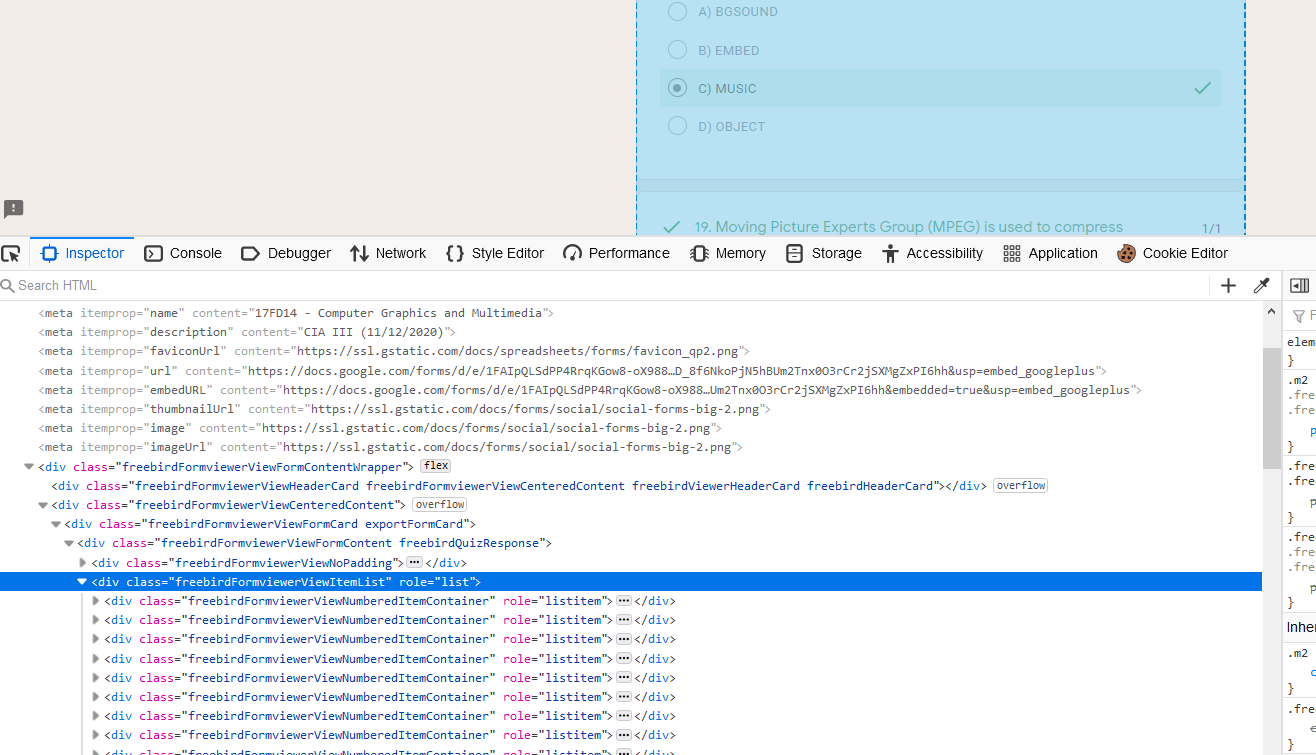Viewport: 1316px width, 755px height.
Task: Open the Storage tab
Action: point(824,253)
